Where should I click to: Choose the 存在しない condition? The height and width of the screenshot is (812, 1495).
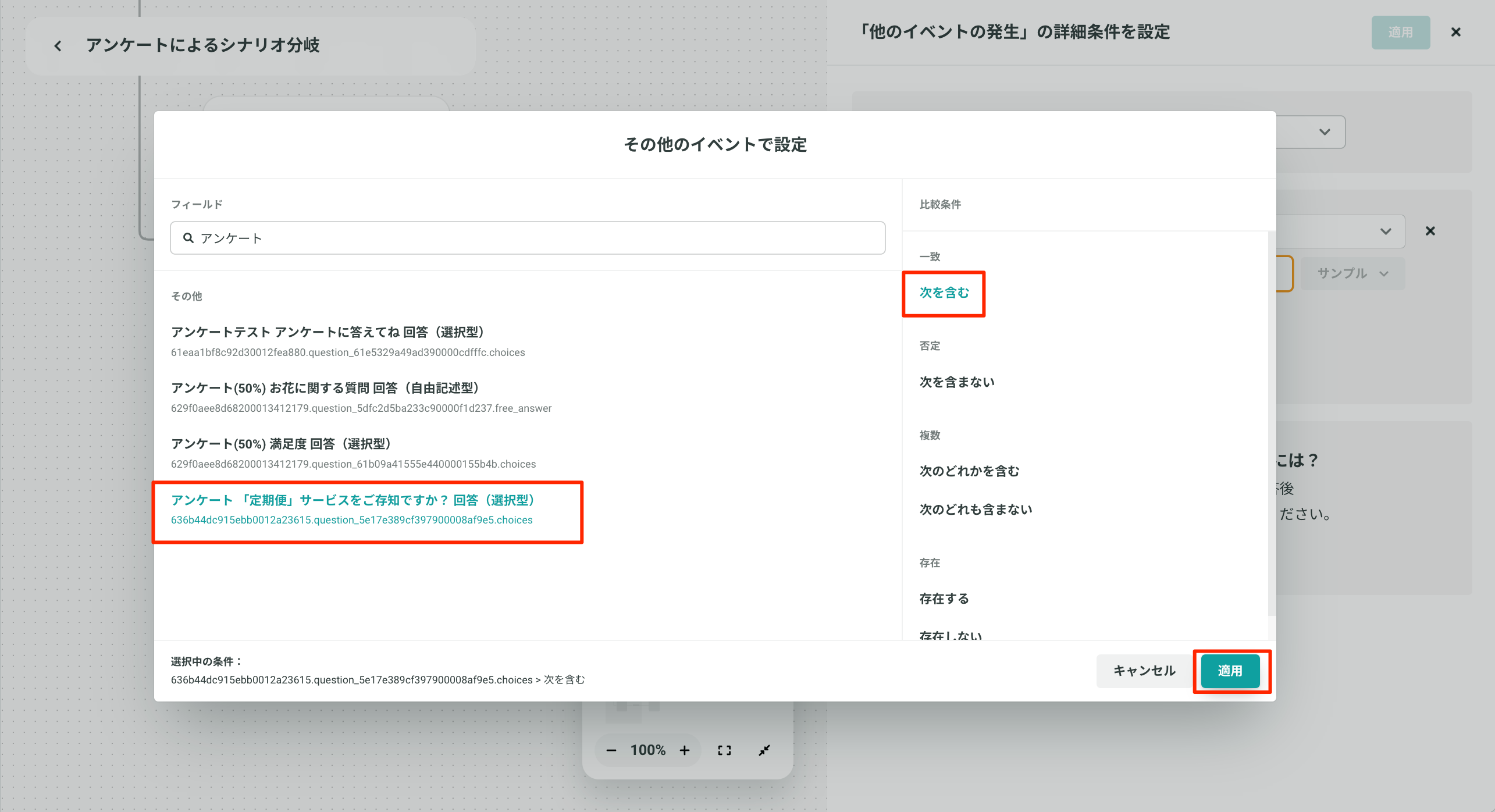click(951, 635)
